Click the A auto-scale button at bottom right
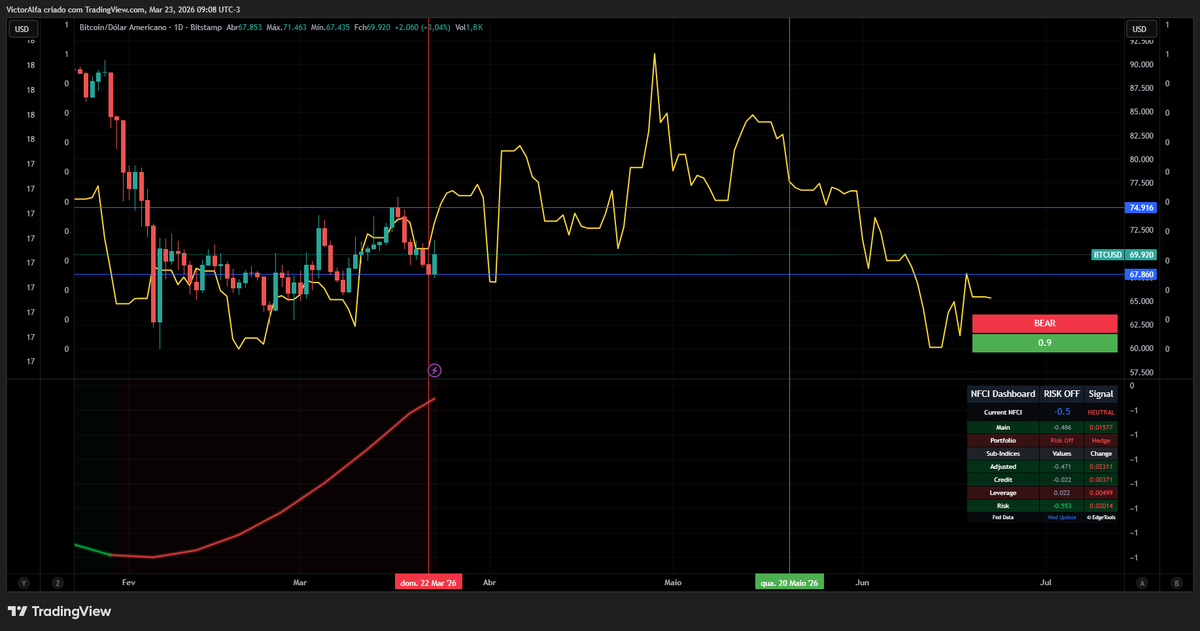The height and width of the screenshot is (631, 1200). point(1141,582)
